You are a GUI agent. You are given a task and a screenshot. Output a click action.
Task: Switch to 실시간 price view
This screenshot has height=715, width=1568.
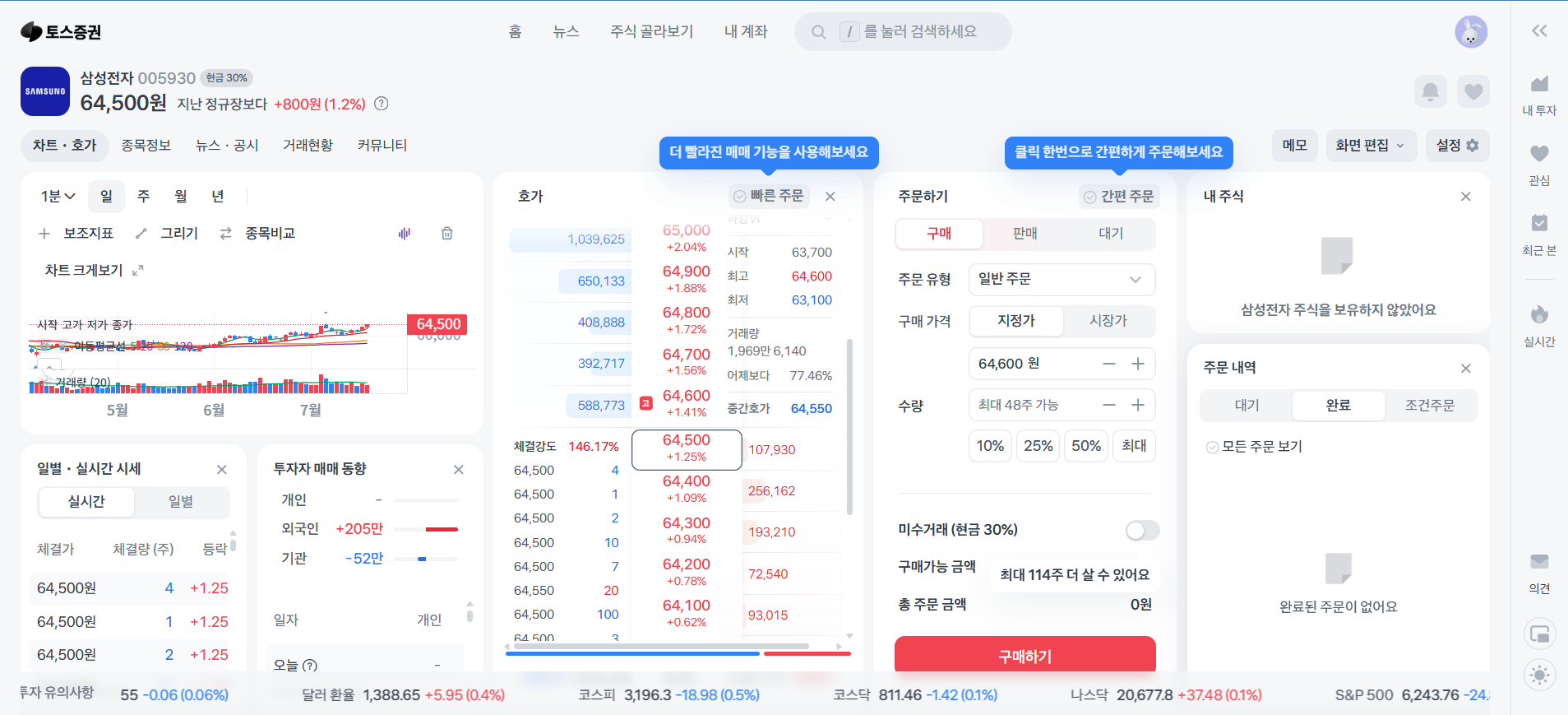point(86,502)
